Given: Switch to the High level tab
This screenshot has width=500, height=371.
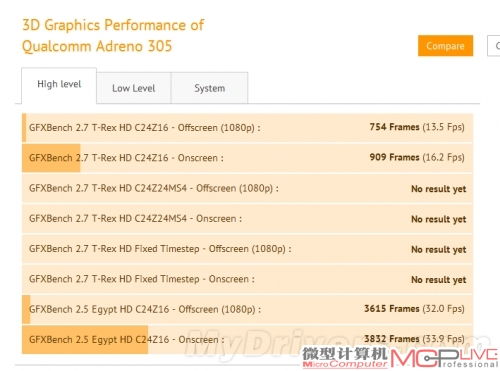Looking at the screenshot, I should [59, 85].
